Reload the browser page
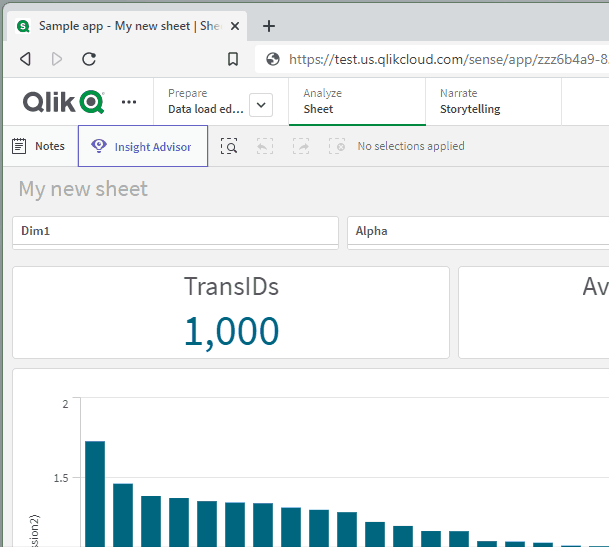The width and height of the screenshot is (609, 547). 89,59
